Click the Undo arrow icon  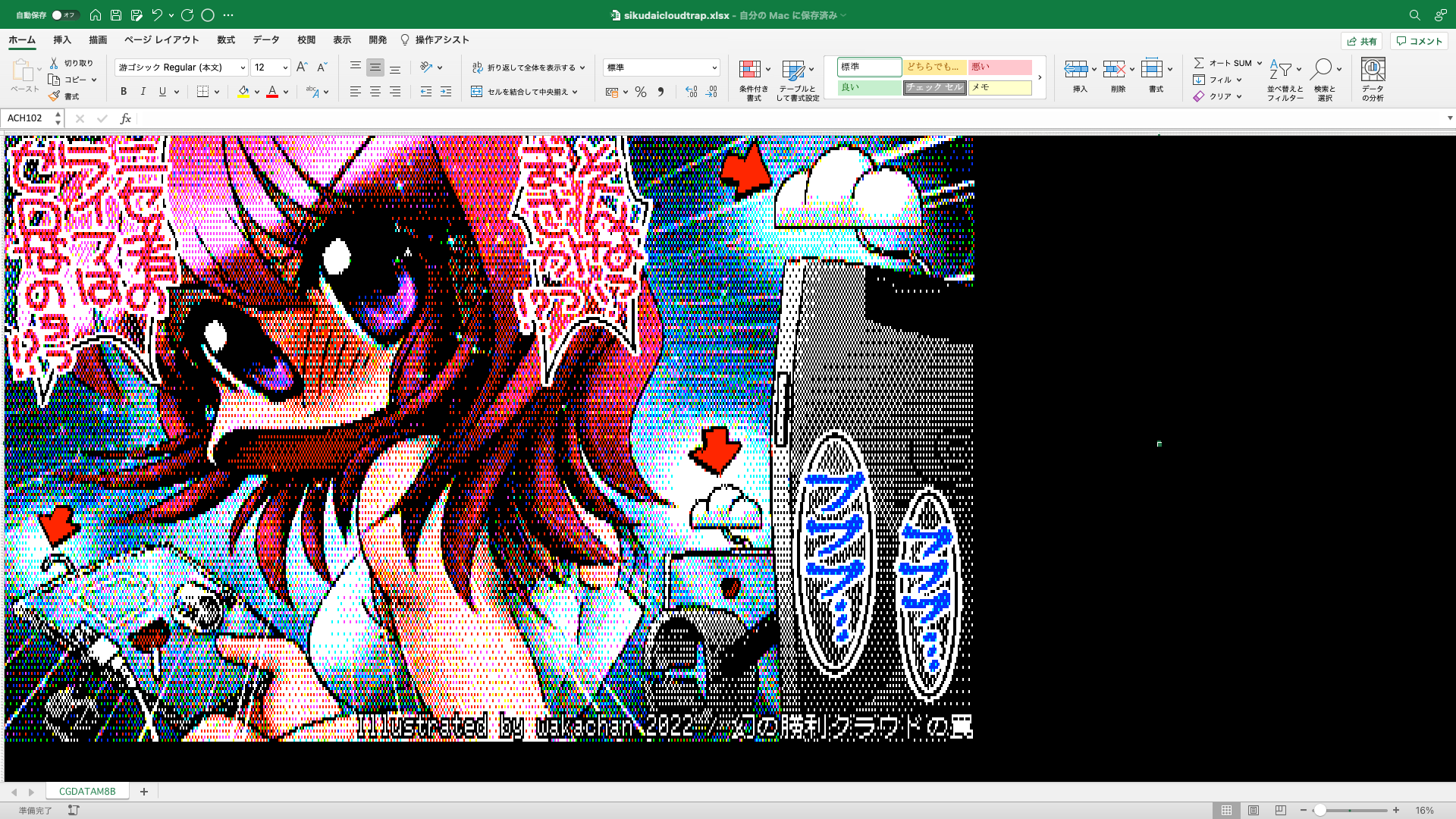157,15
